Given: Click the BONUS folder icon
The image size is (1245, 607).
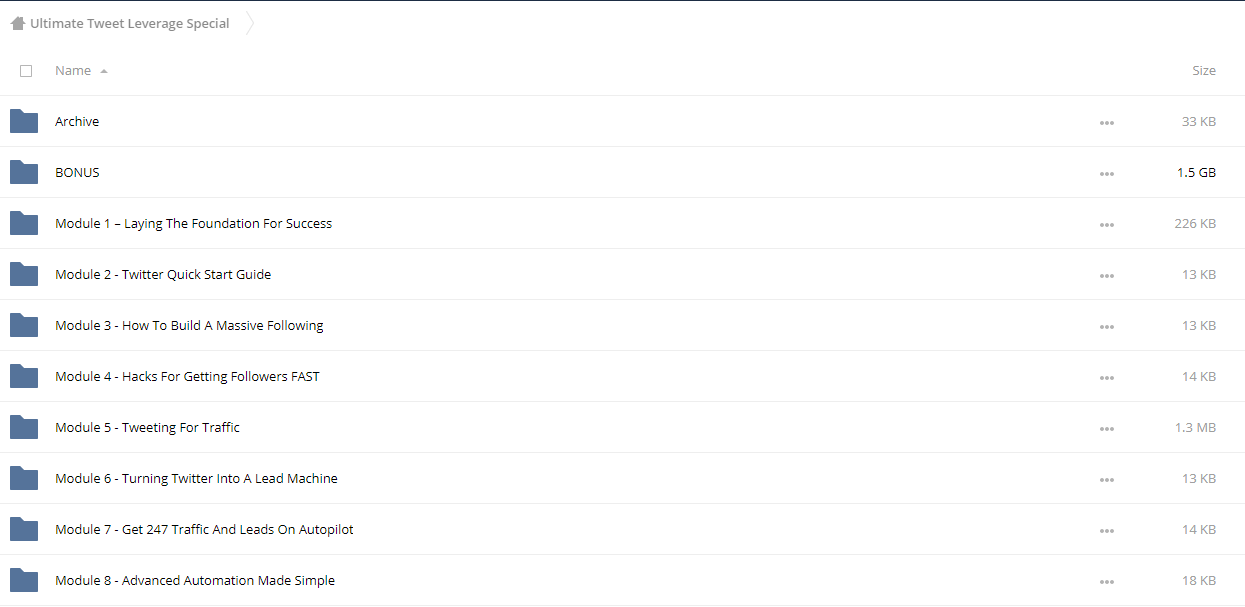Looking at the screenshot, I should click(24, 172).
